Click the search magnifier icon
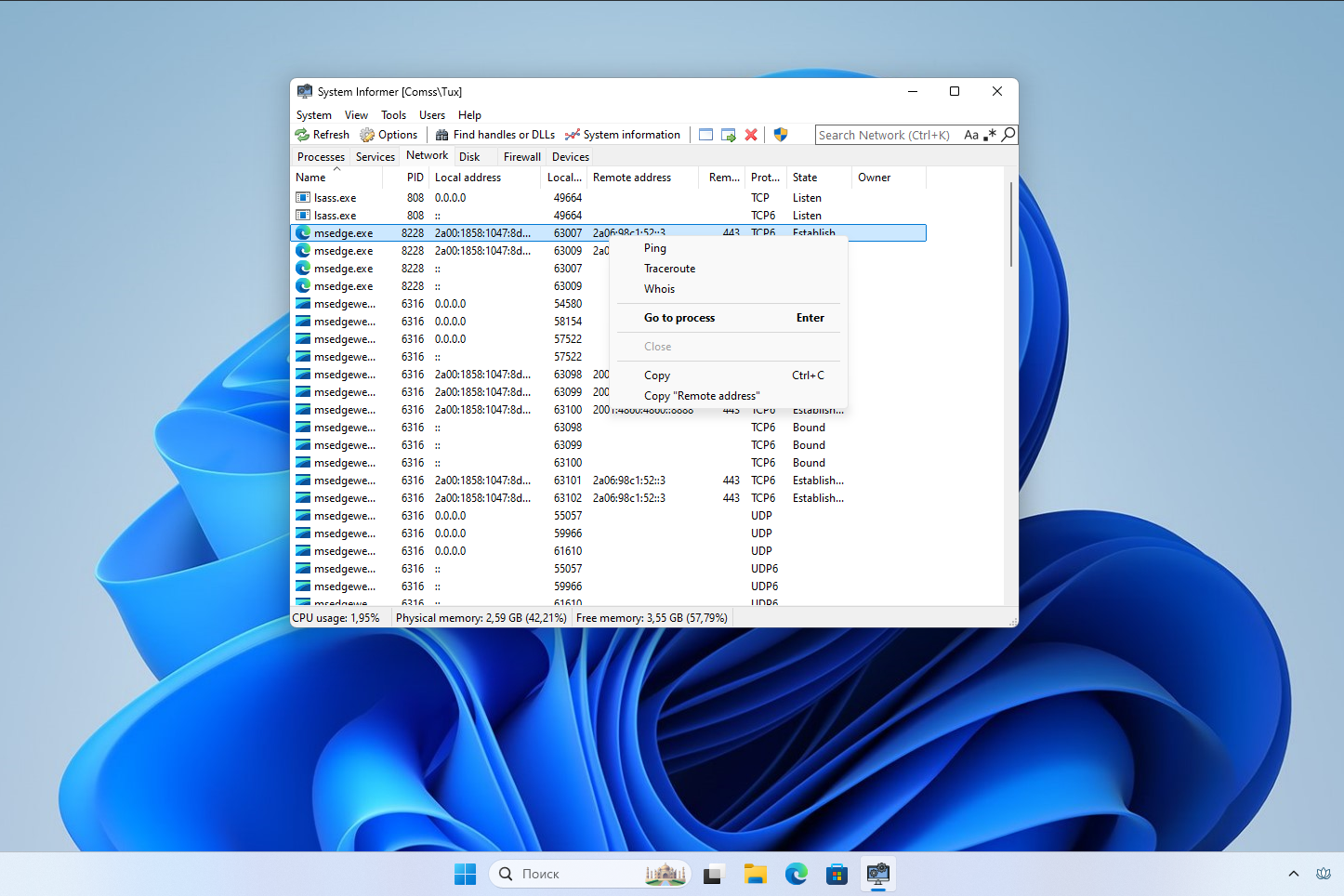 1008,135
